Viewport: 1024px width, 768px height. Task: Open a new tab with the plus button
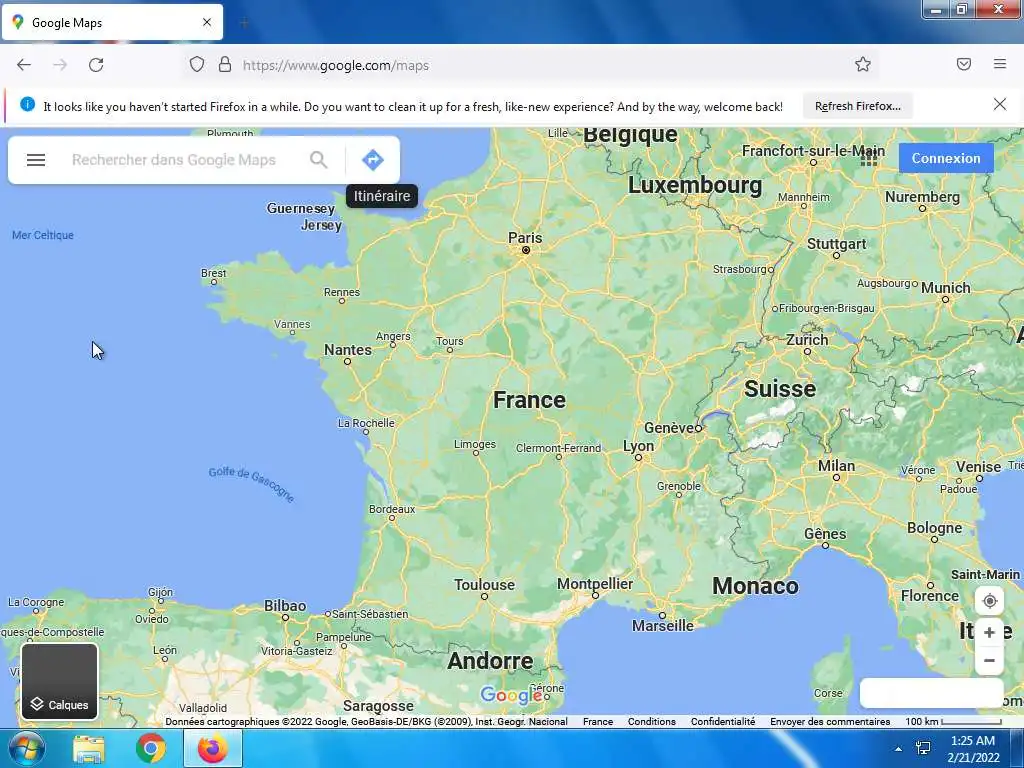tap(244, 23)
